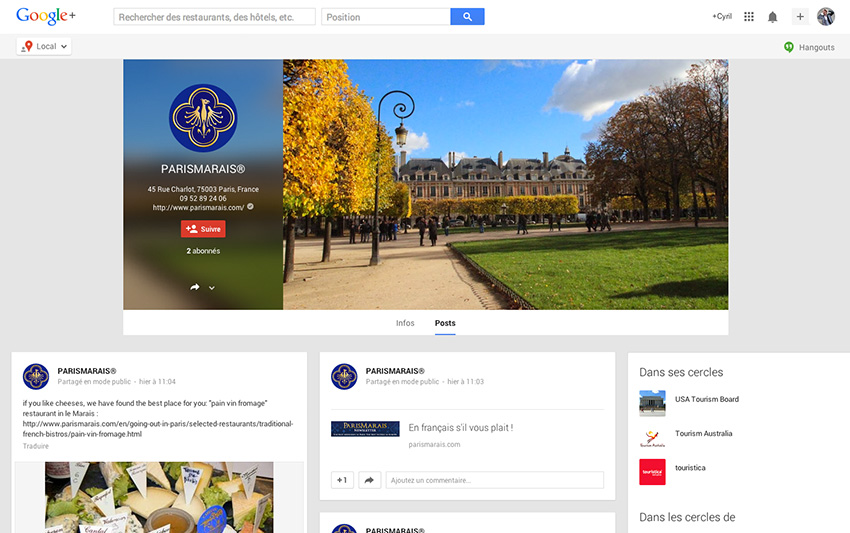850x533 pixels.
Task: Click in the restaurants and hotels search field
Action: (x=214, y=17)
